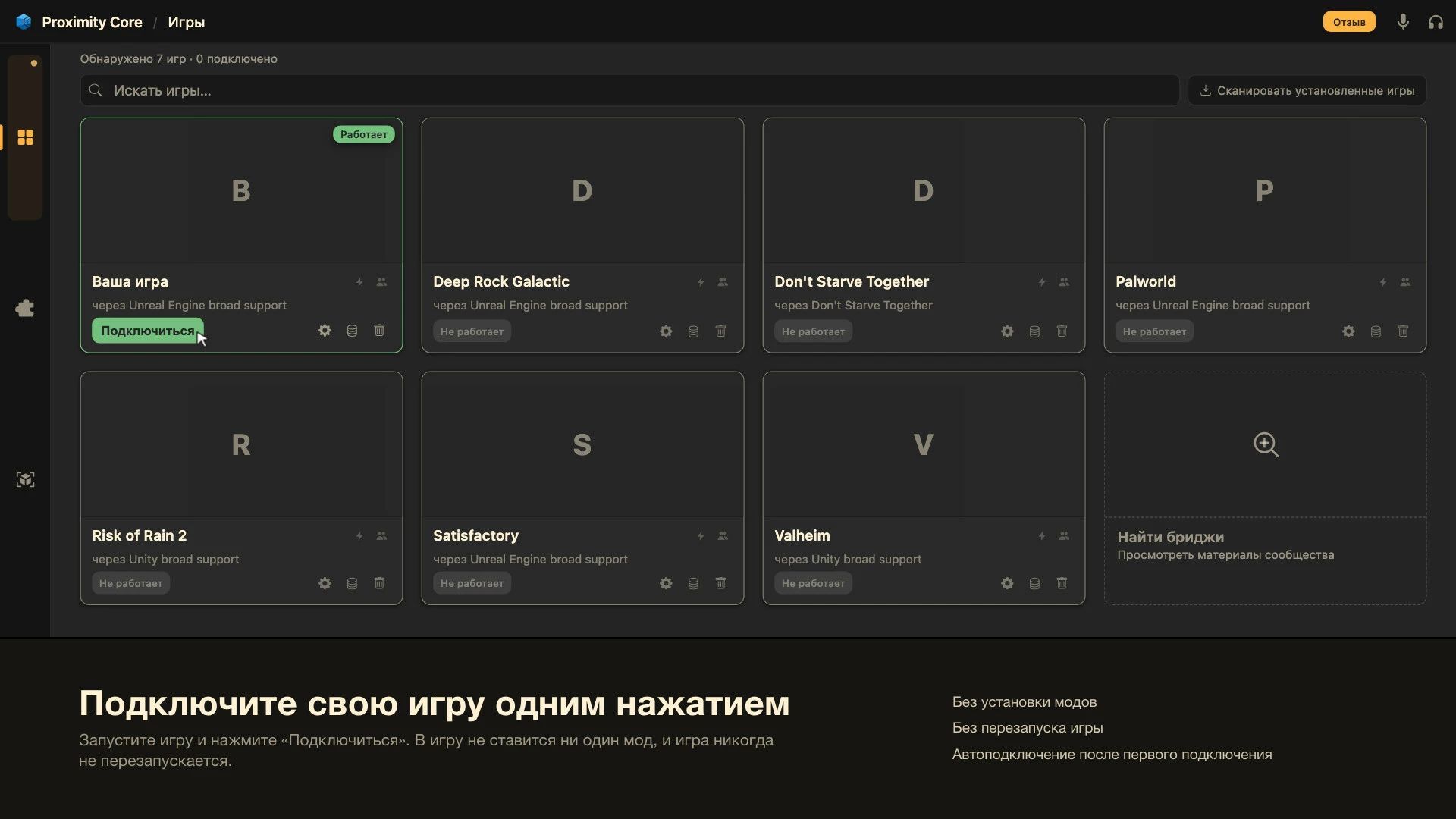
Task: Click the green Подключиться button
Action: pos(148,331)
